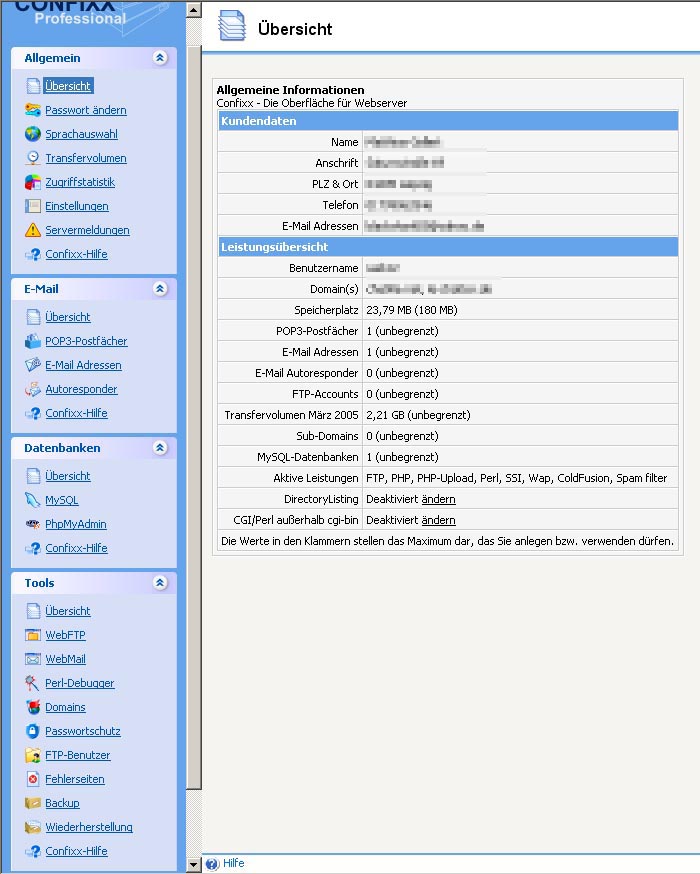The height and width of the screenshot is (874, 700).
Task: Open Perl-Debugger link
Action: pos(80,683)
